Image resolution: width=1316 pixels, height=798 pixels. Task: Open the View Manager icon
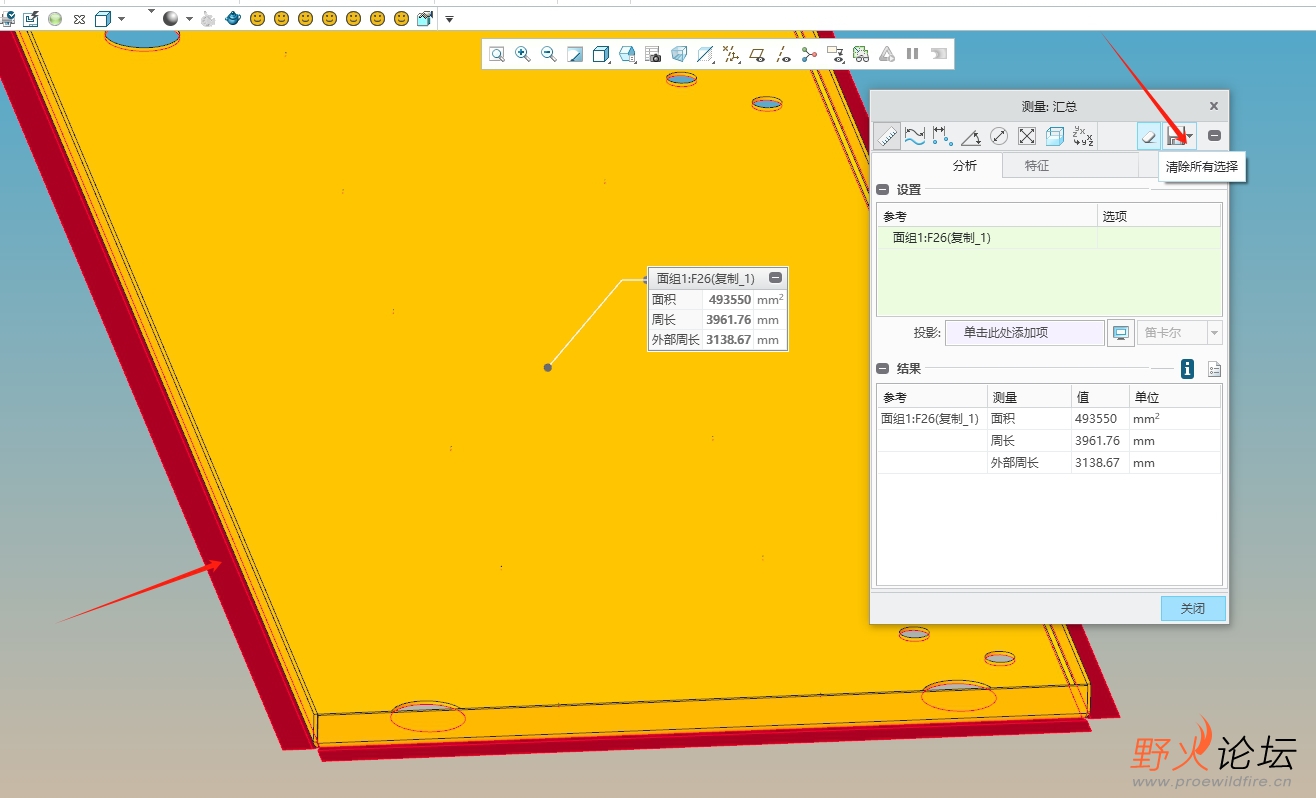[x=653, y=54]
